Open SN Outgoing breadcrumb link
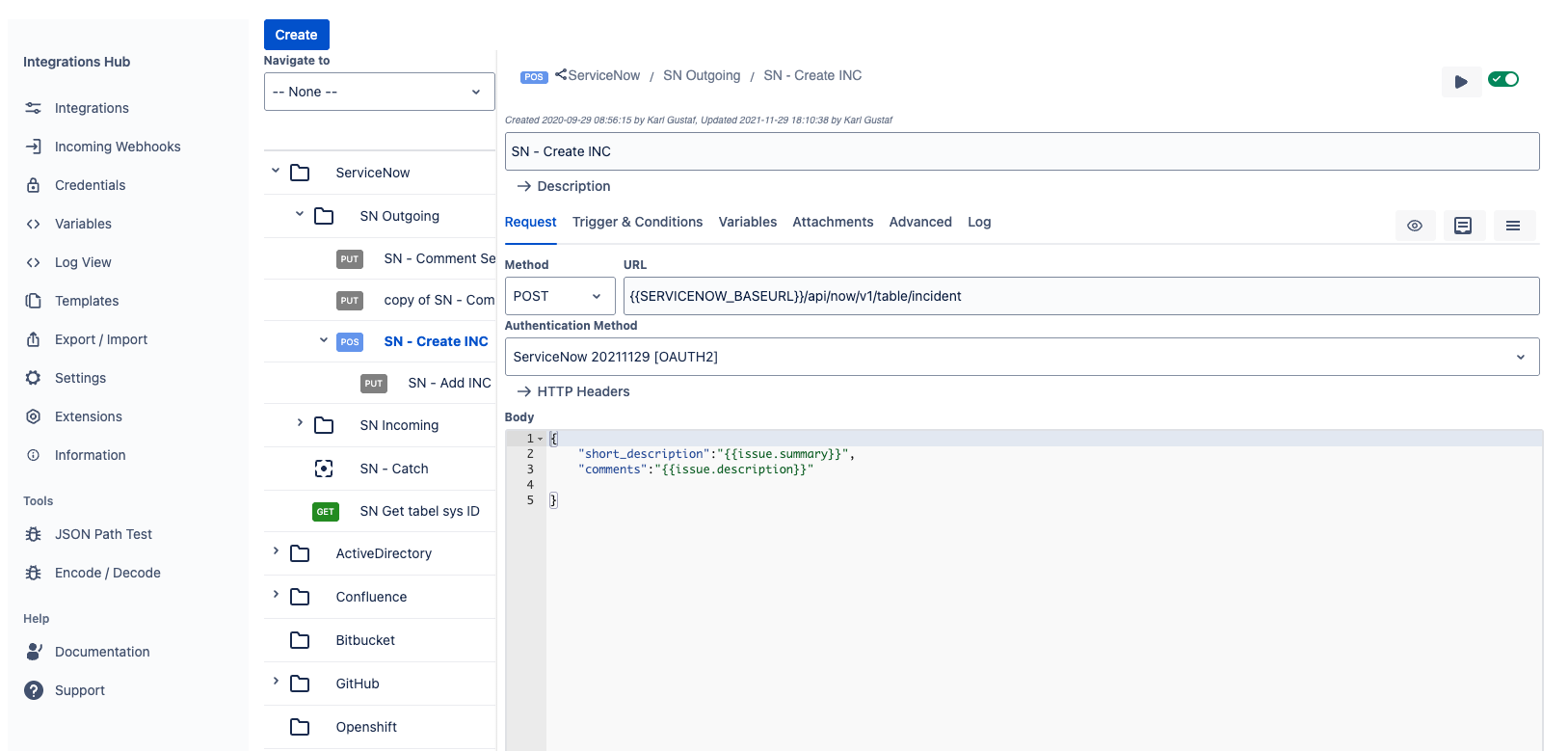Image resolution: width=1568 pixels, height=751 pixels. tap(702, 75)
